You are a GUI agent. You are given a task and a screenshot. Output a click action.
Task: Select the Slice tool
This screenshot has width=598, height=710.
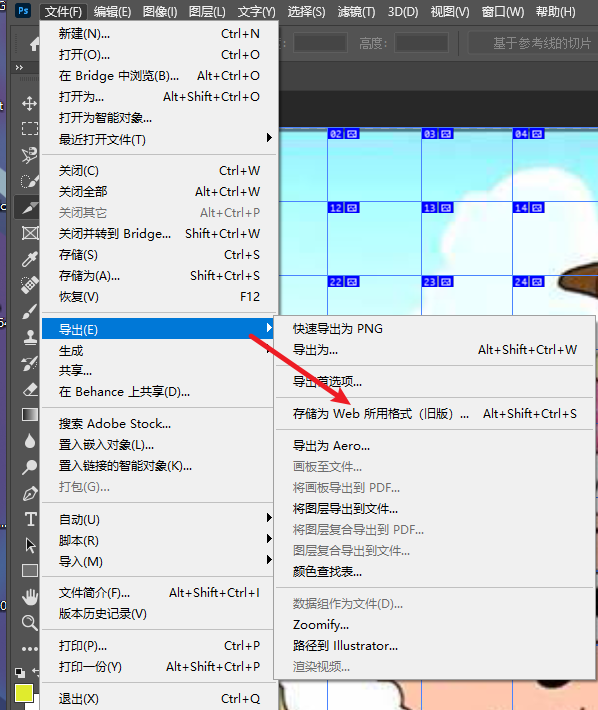[29, 208]
